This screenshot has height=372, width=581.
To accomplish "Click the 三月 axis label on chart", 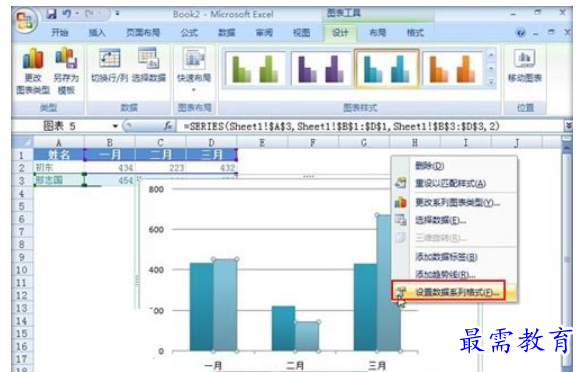I will [x=377, y=365].
